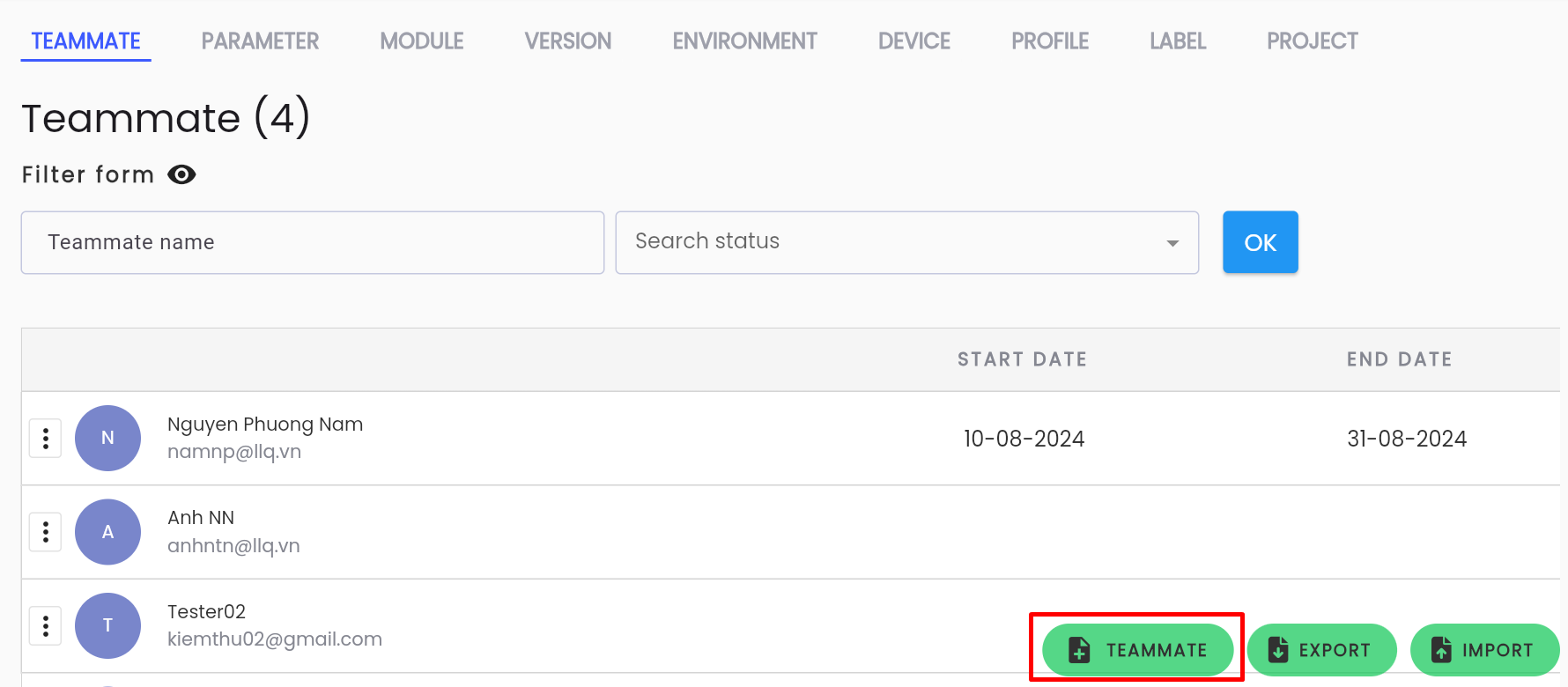Expand the Search status dropdown arrow
This screenshot has height=687, width=1568.
tap(1172, 243)
